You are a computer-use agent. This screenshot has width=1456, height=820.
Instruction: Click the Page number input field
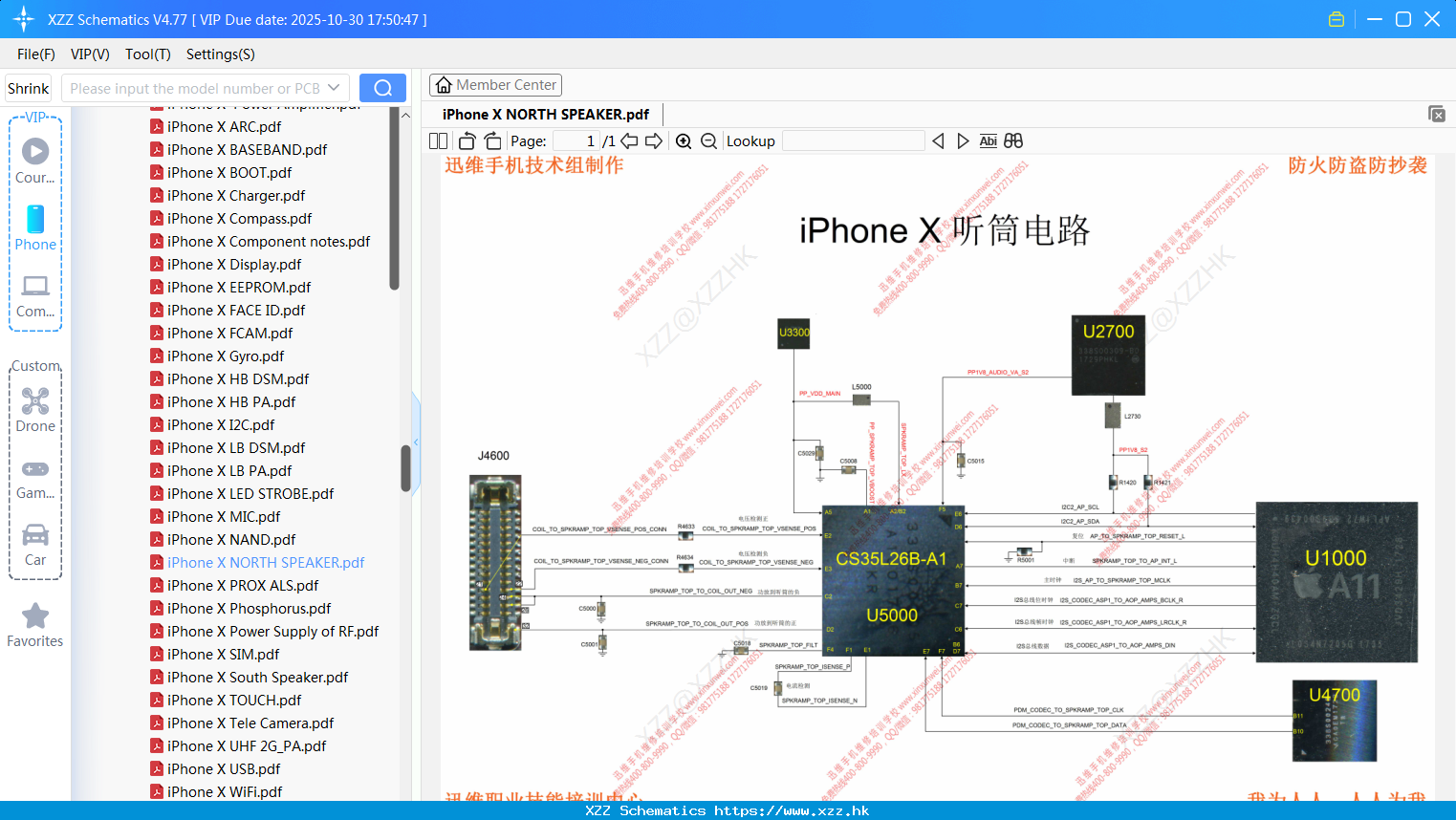click(576, 140)
